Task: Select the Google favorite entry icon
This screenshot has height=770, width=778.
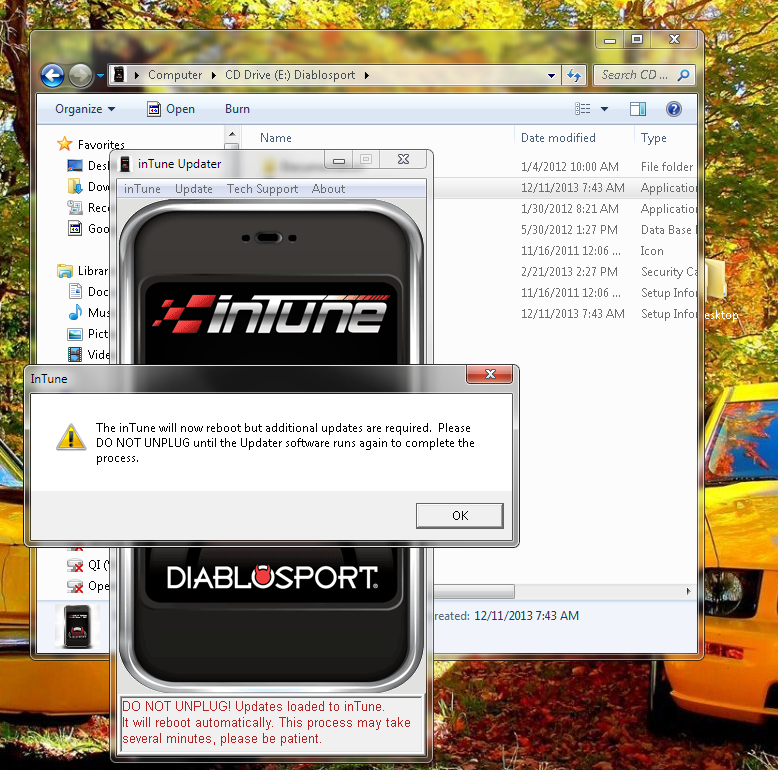Action: coord(75,229)
